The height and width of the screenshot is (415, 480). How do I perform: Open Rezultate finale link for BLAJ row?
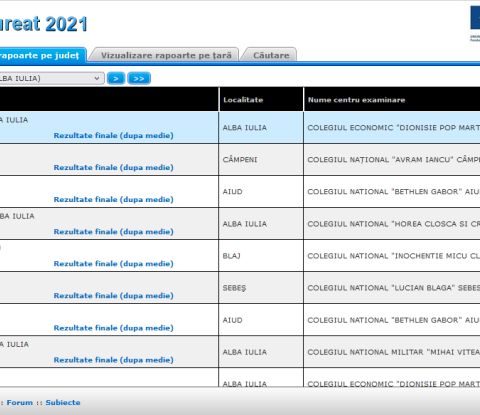point(114,264)
